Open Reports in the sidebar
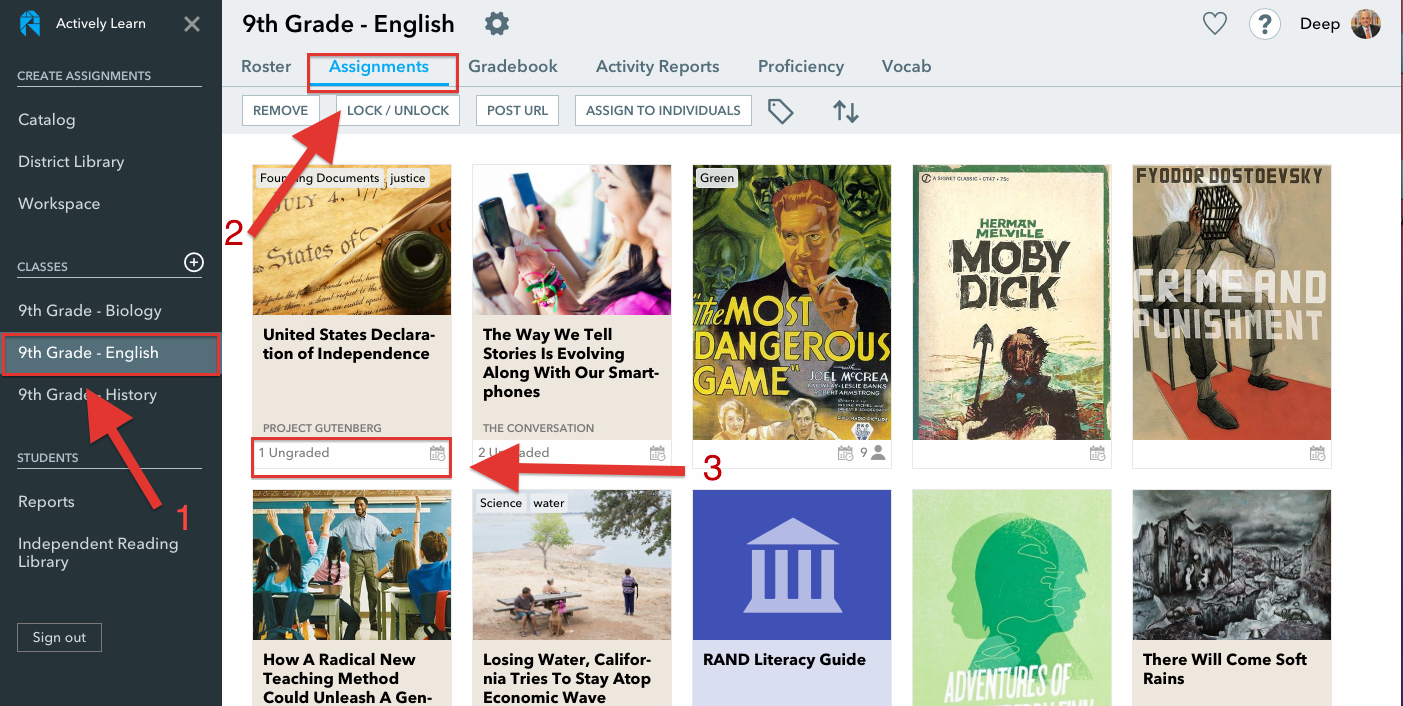The height and width of the screenshot is (706, 1403). [46, 502]
